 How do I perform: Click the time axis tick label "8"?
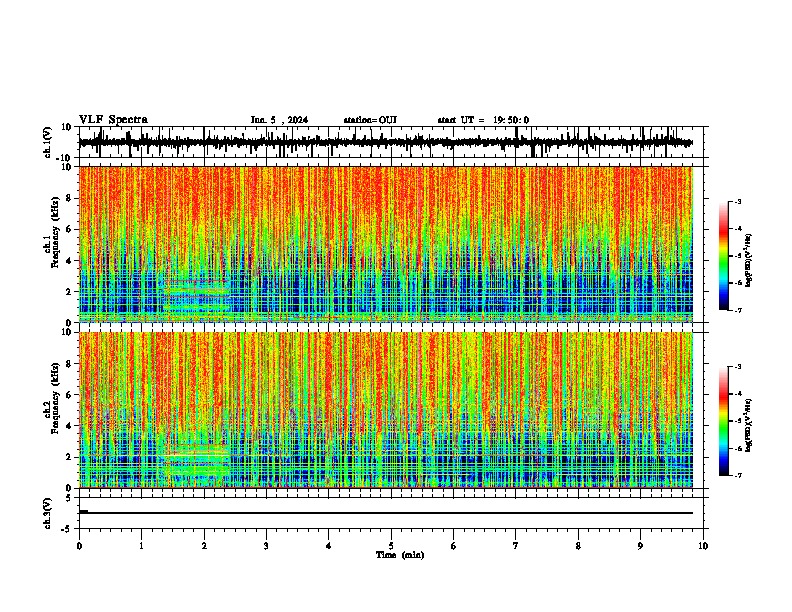click(x=578, y=546)
